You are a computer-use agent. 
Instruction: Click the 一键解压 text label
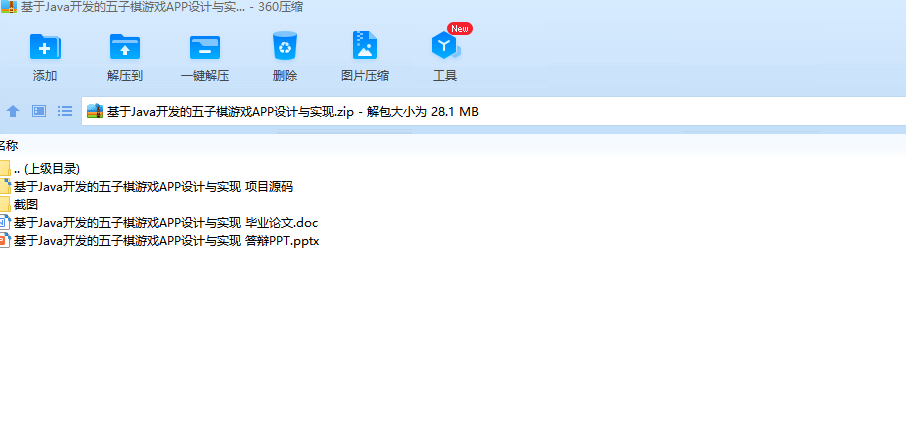[x=205, y=76]
